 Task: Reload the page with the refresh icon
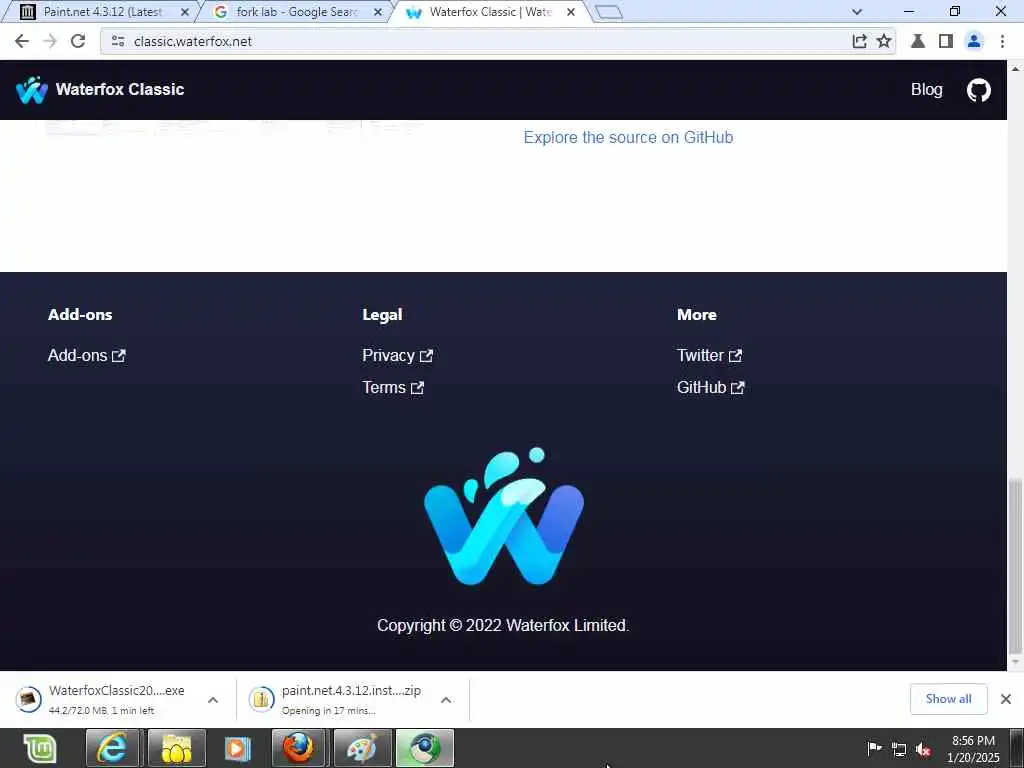(78, 41)
